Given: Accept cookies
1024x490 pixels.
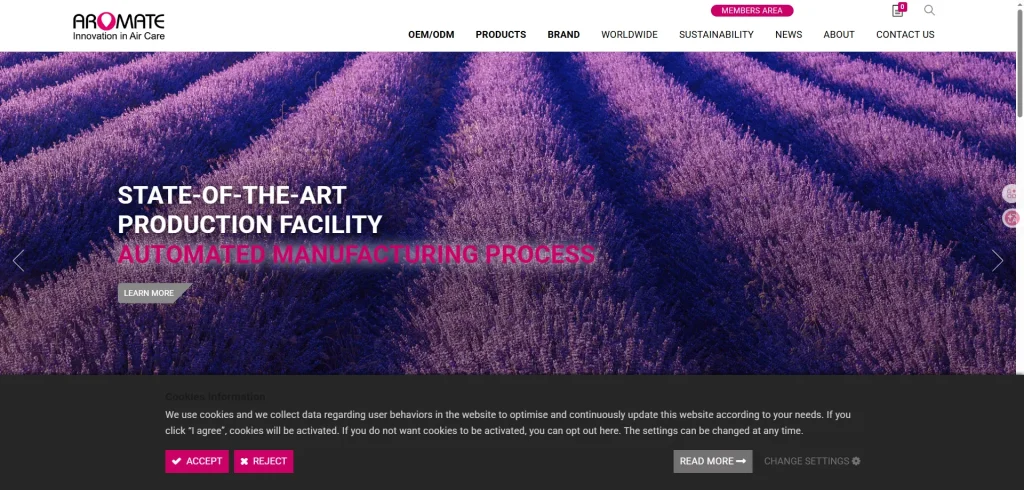Looking at the screenshot, I should (197, 461).
